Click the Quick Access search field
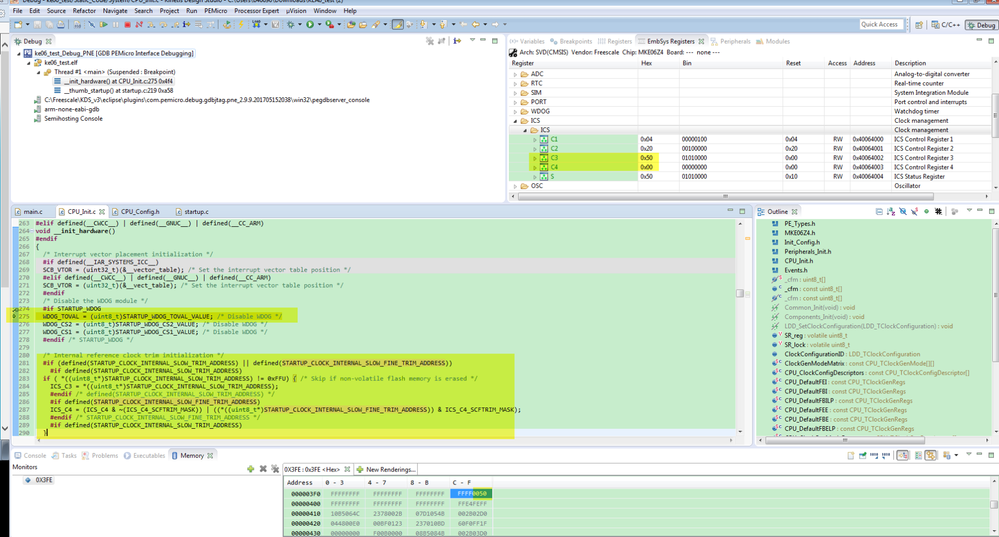Viewport: 999px width, 537px height. coord(880,24)
